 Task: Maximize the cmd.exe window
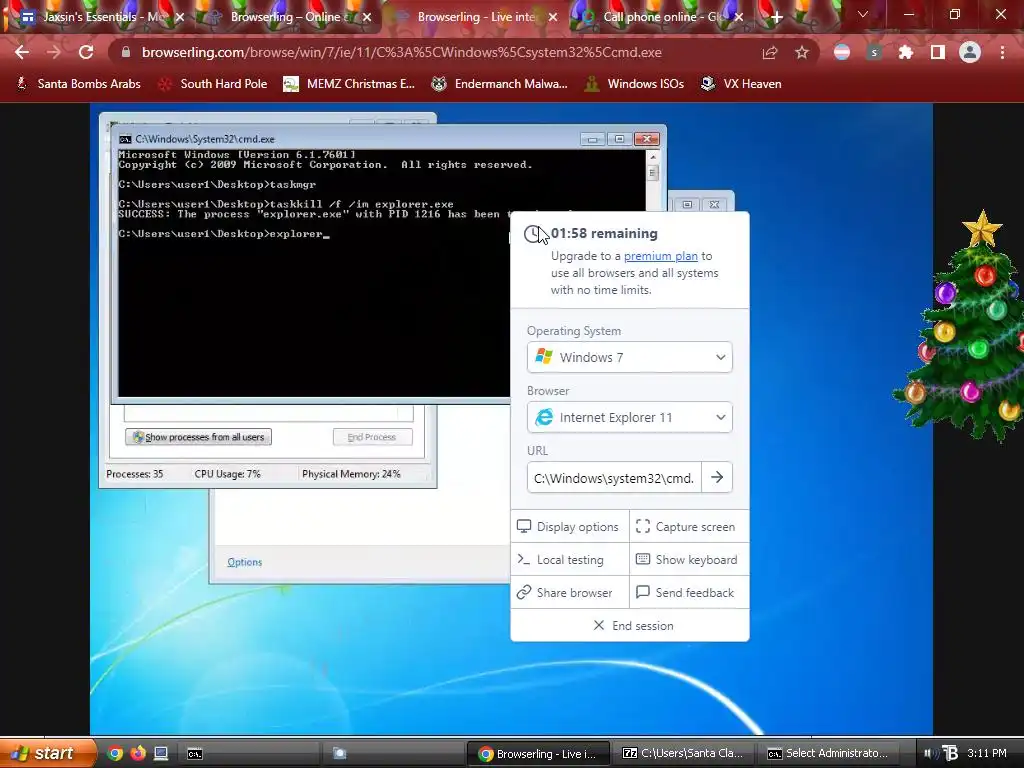pyautogui.click(x=619, y=138)
